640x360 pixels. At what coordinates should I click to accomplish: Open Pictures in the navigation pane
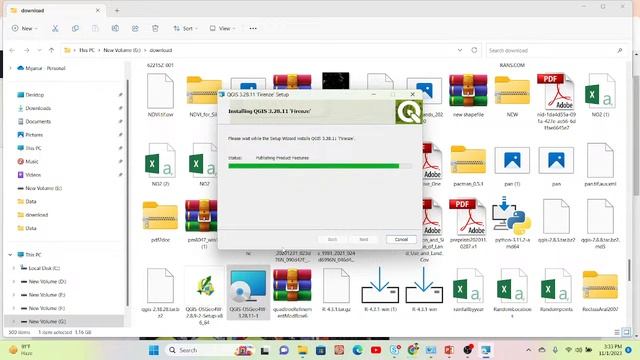pos(34,135)
